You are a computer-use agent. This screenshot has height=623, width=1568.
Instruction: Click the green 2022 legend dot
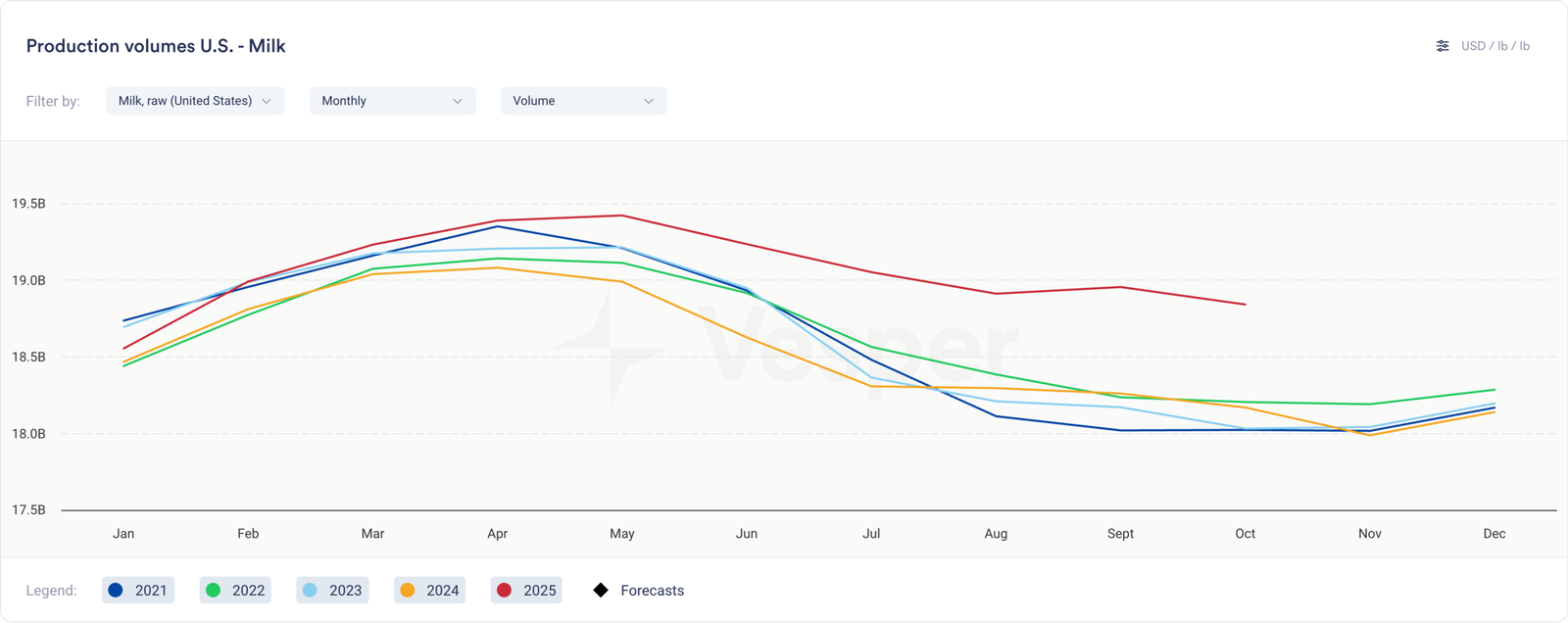[213, 590]
